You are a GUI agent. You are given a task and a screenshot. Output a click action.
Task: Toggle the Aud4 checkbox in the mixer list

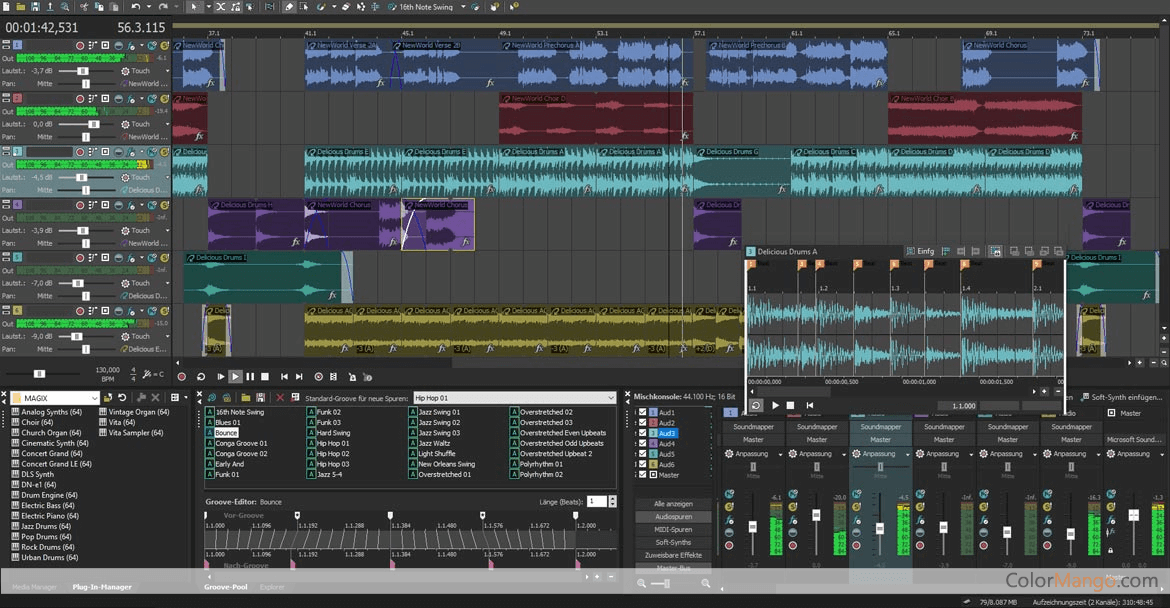point(642,443)
